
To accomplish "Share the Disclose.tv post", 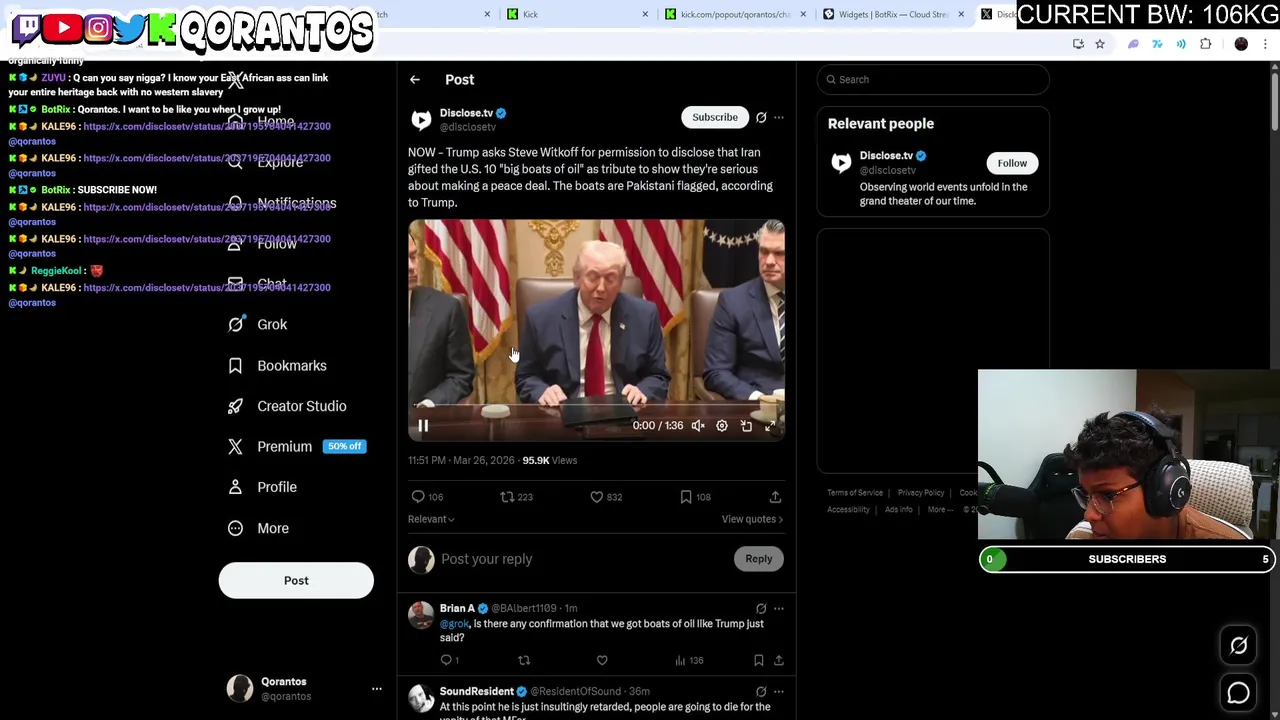I will 775,497.
